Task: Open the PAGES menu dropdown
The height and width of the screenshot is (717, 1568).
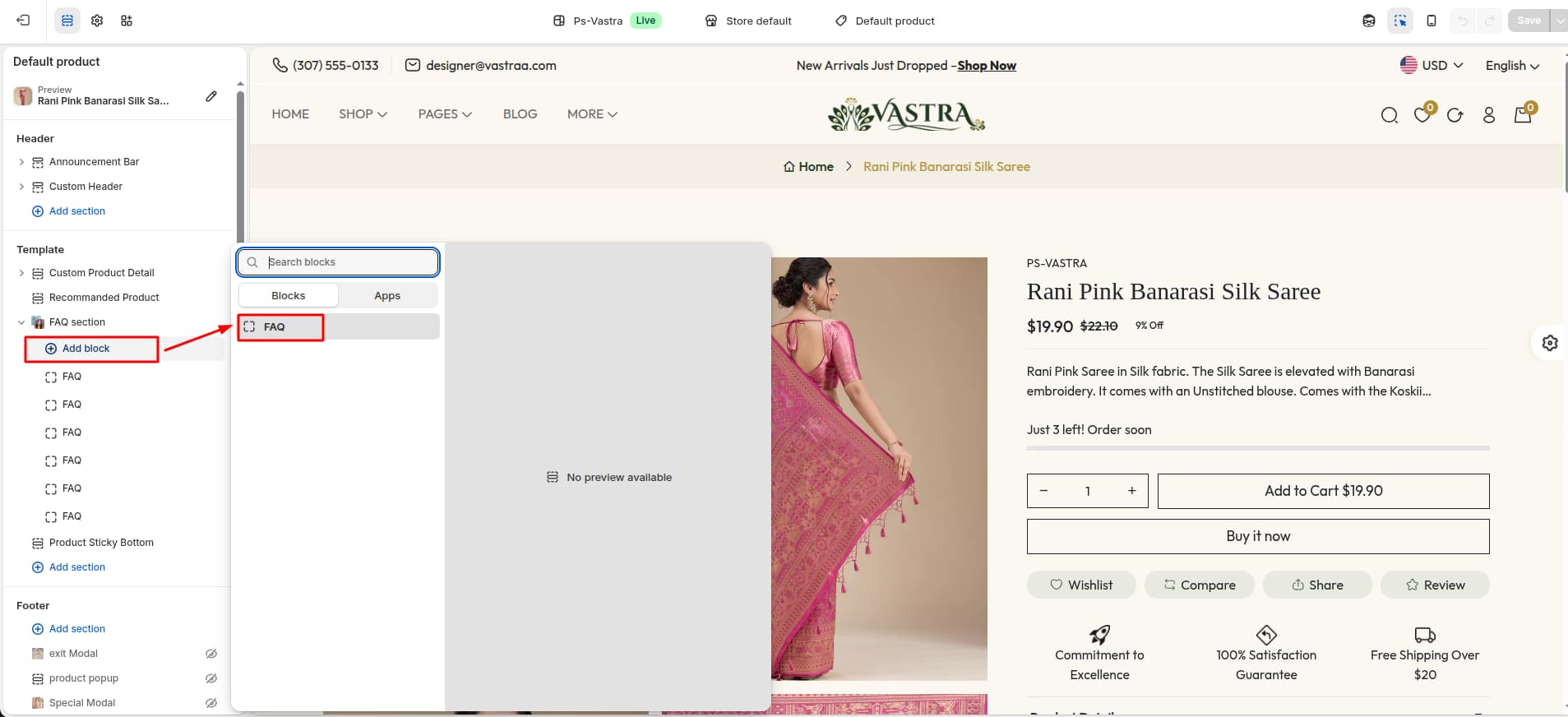Action: click(445, 114)
